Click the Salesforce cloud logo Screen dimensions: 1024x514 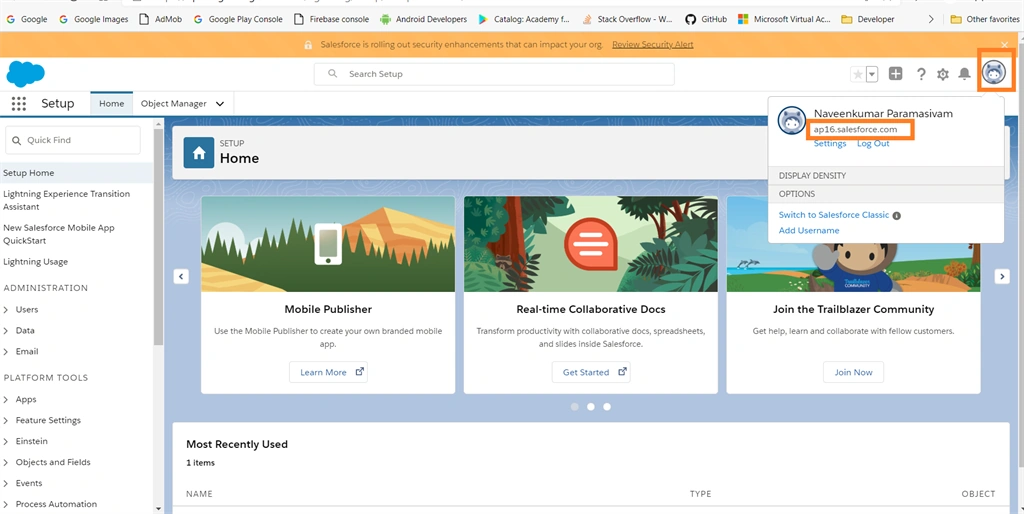point(25,74)
